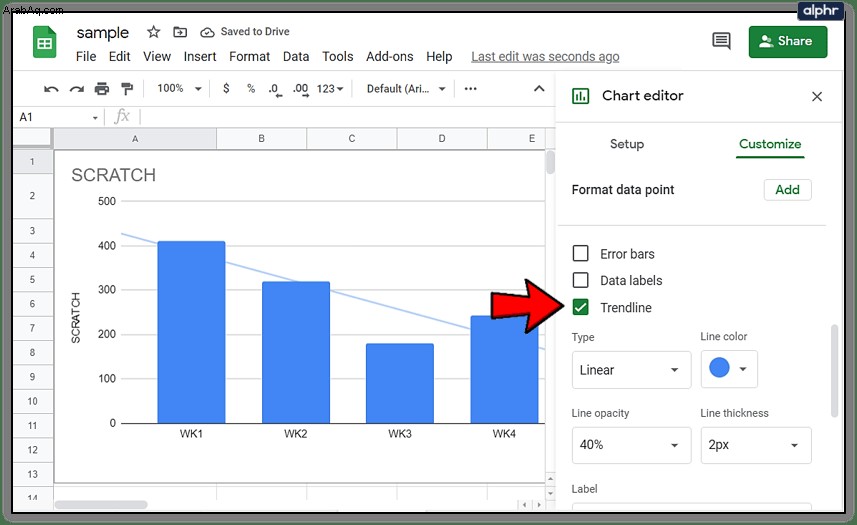
Task: Open the Linear trendline type dropdown
Action: (631, 370)
